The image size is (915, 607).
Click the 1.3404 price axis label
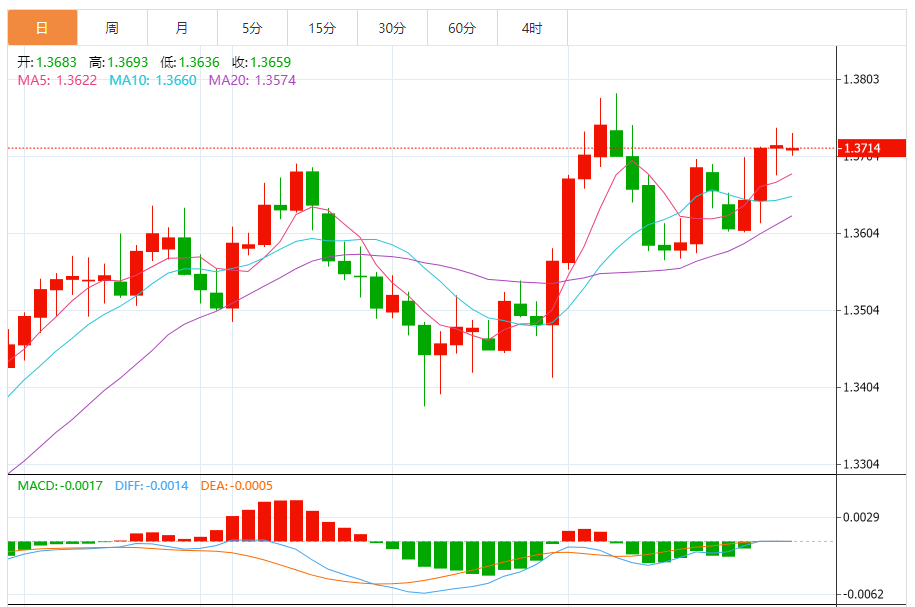pos(861,388)
